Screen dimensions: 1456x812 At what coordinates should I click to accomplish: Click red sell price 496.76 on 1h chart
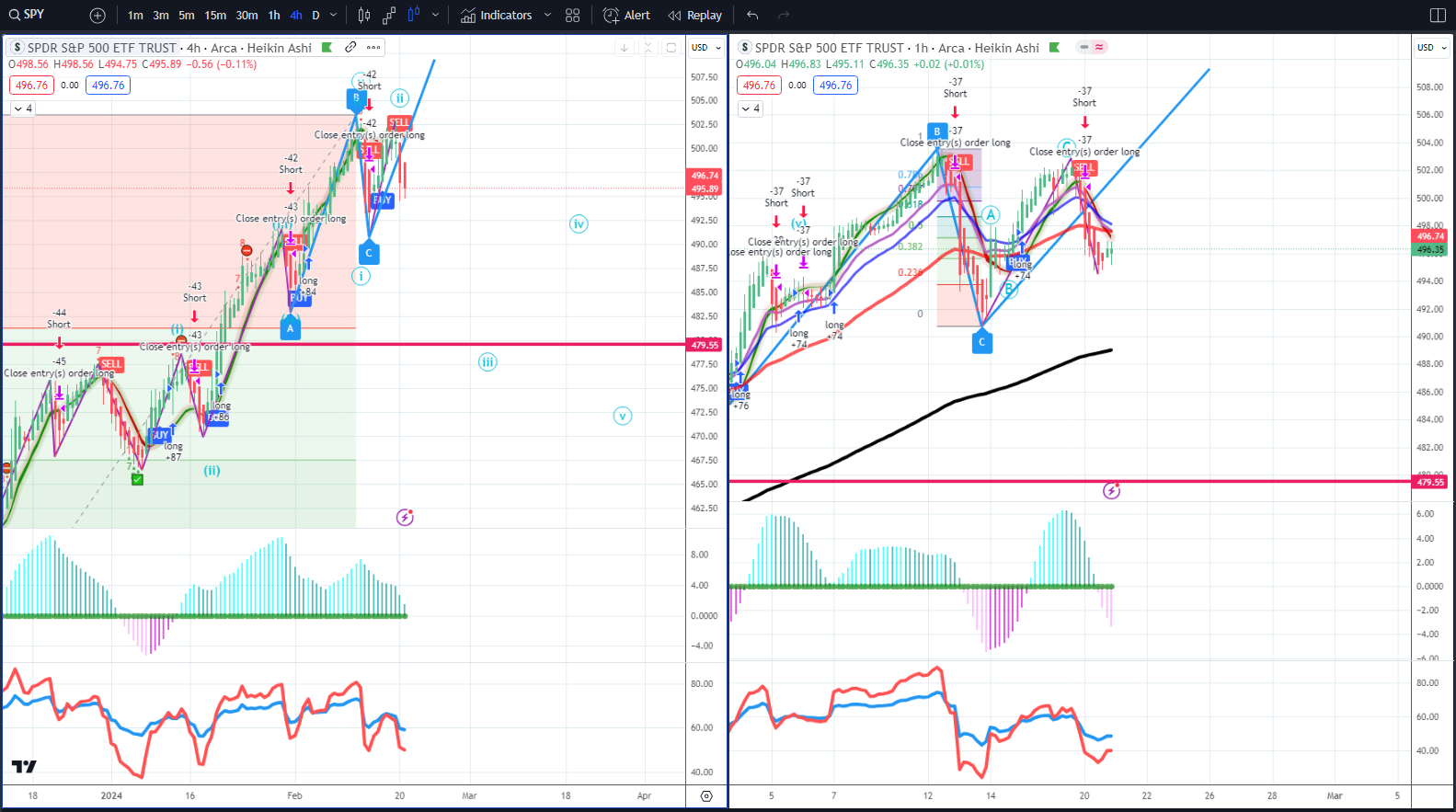pos(759,86)
